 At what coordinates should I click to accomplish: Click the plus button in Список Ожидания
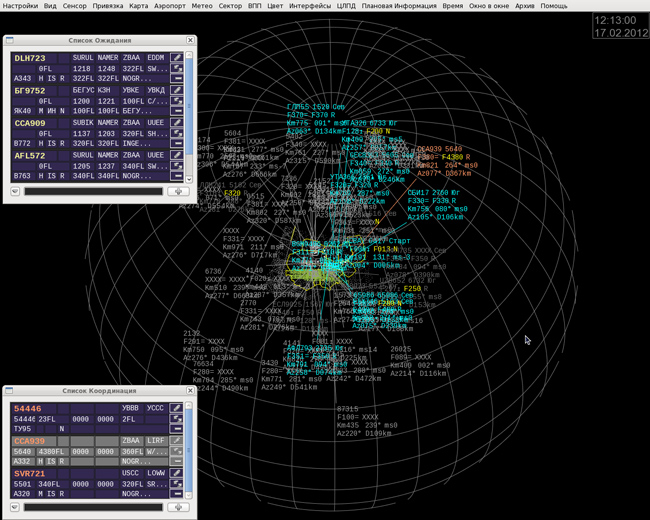pyautogui.click(x=178, y=192)
